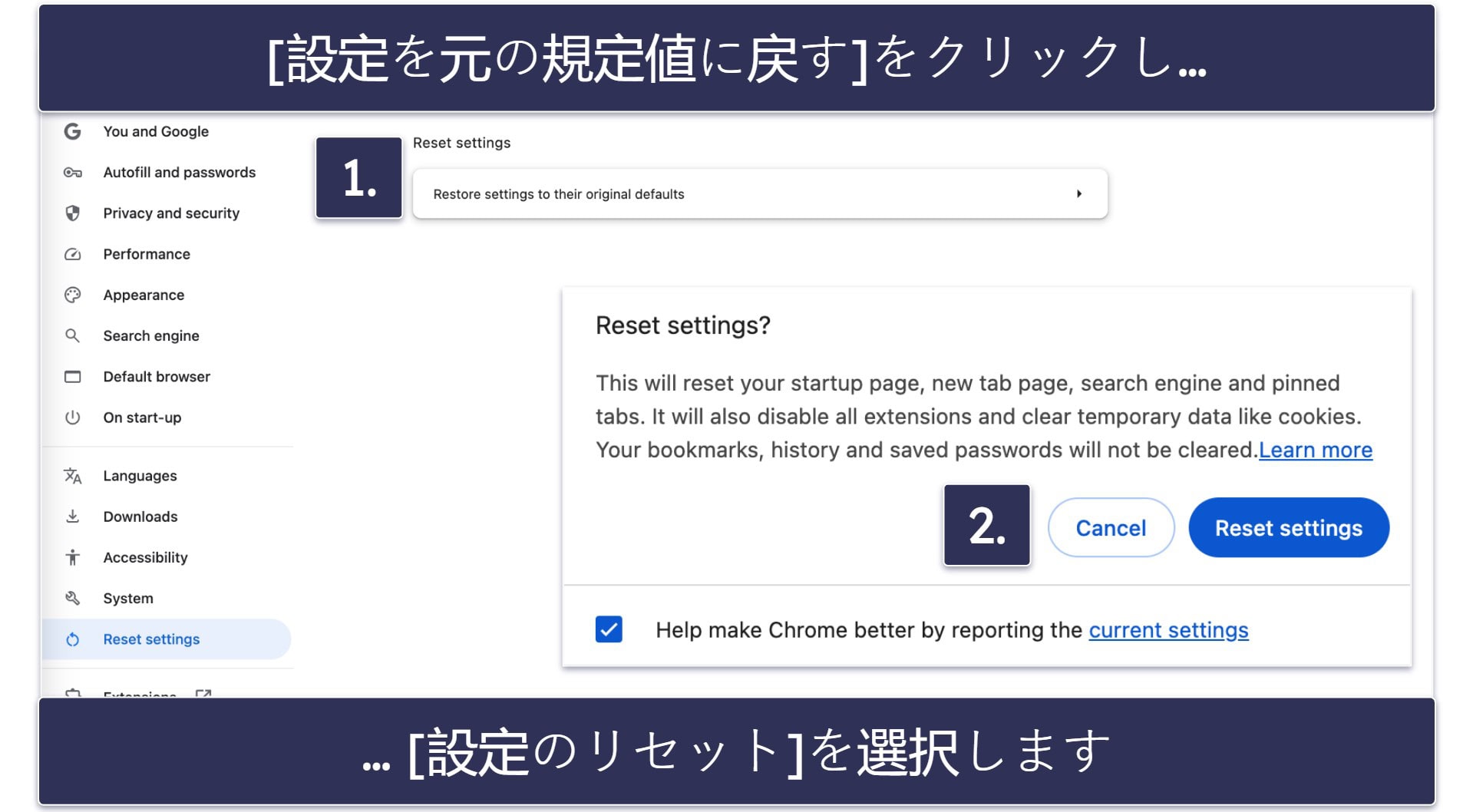
Task: Open Downloads settings section
Action: pos(140,517)
